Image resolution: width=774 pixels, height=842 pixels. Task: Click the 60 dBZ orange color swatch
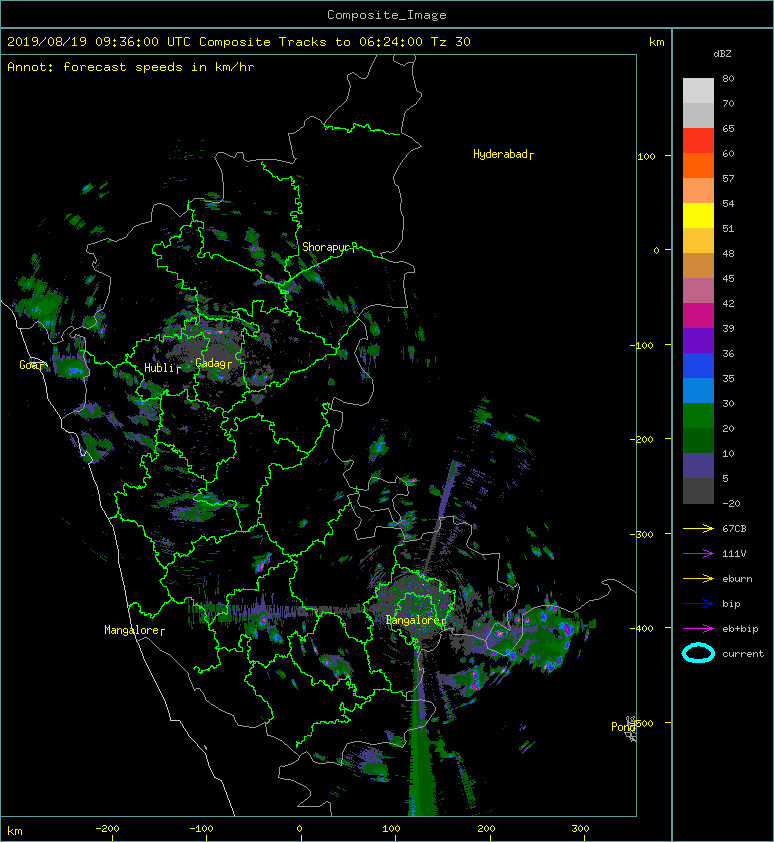[x=698, y=165]
